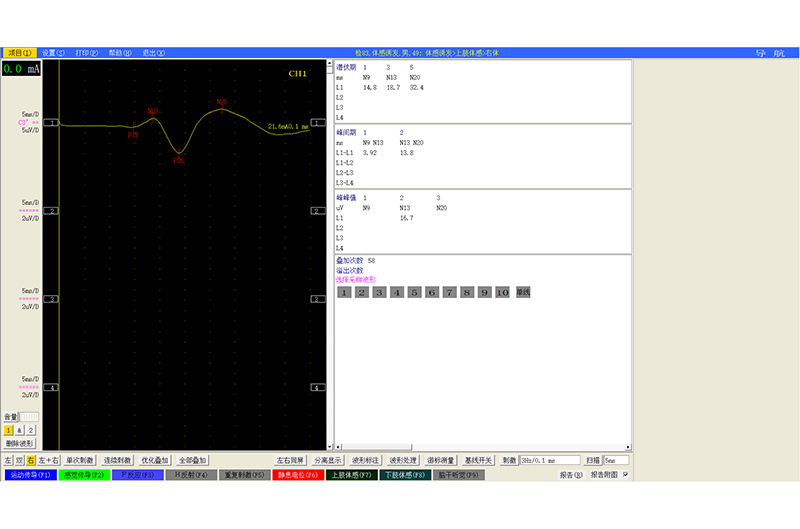
Task: Select sampled waveform number 10 box
Action: [502, 292]
